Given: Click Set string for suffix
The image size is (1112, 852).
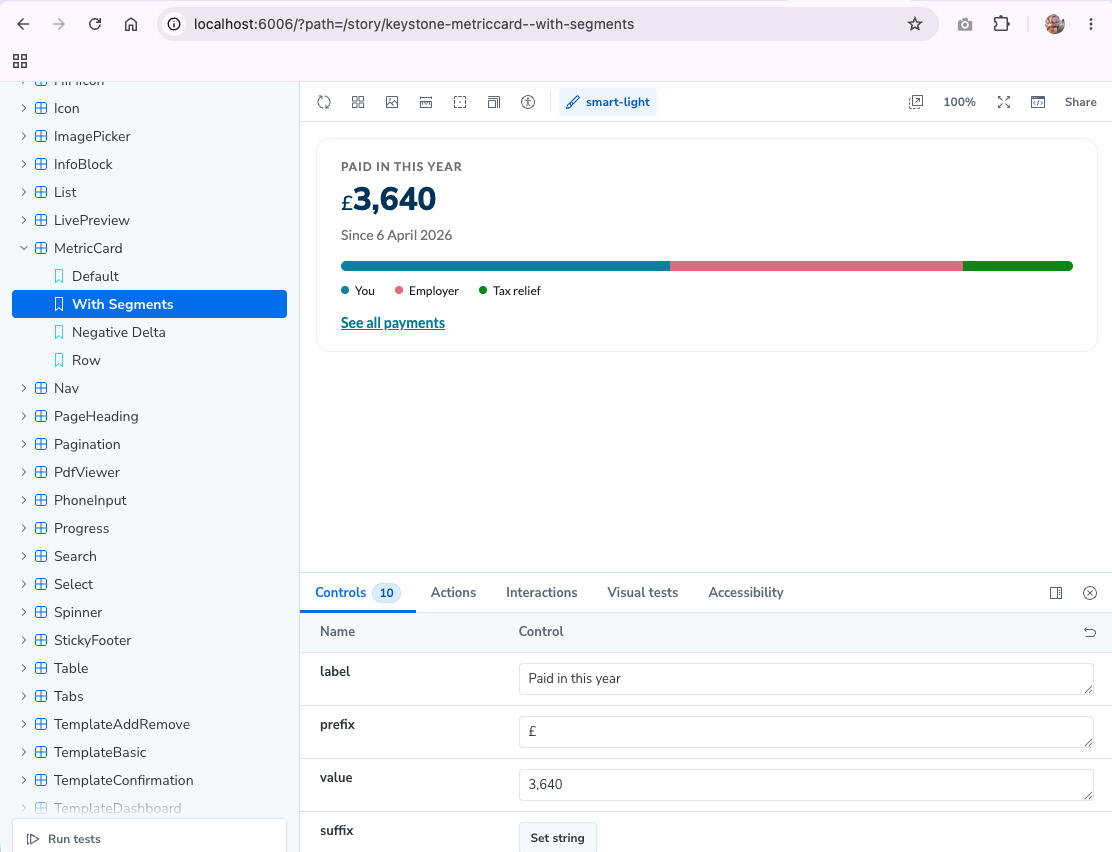Looking at the screenshot, I should [x=557, y=838].
